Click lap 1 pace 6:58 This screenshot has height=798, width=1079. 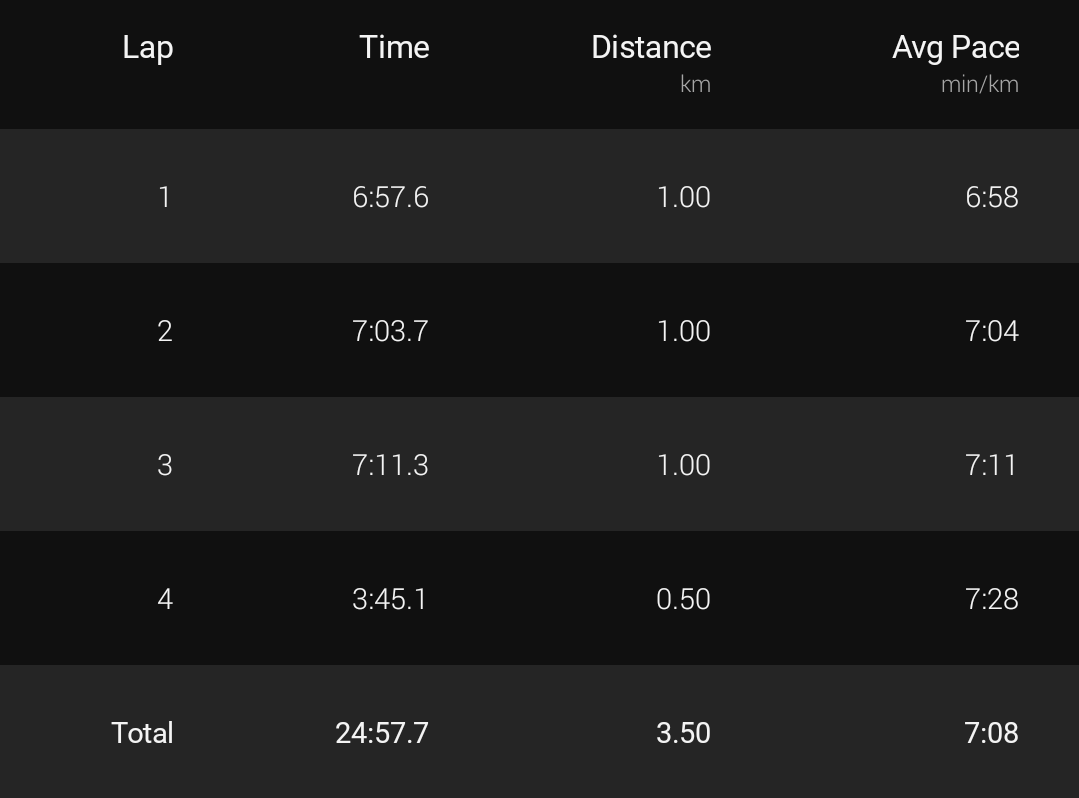pyautogui.click(x=992, y=197)
